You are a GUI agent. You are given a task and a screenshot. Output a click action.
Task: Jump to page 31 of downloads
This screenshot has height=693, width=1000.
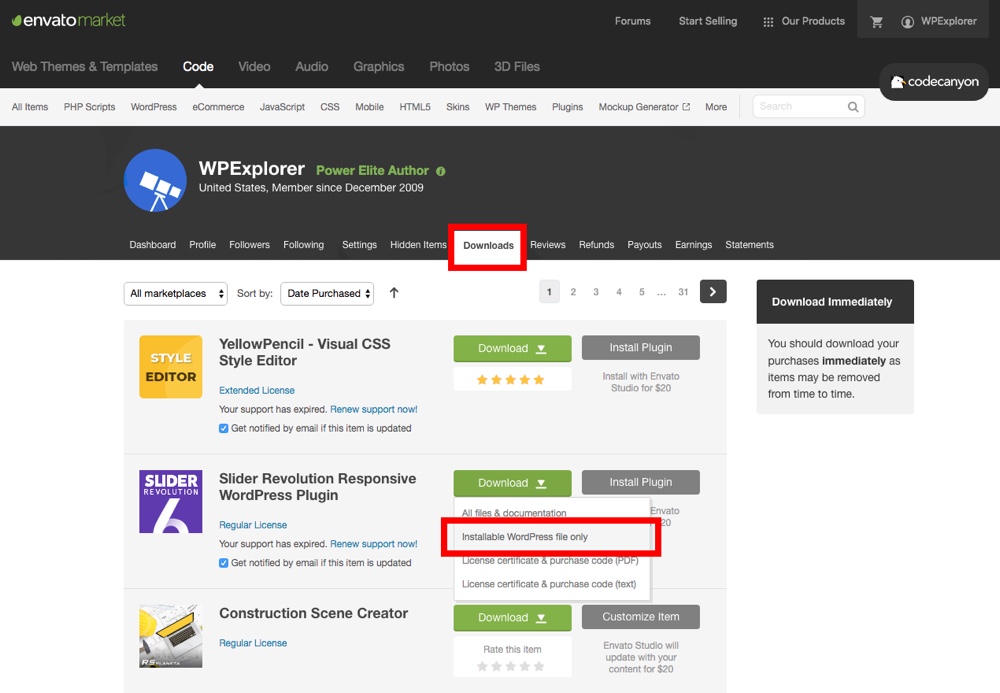(683, 292)
